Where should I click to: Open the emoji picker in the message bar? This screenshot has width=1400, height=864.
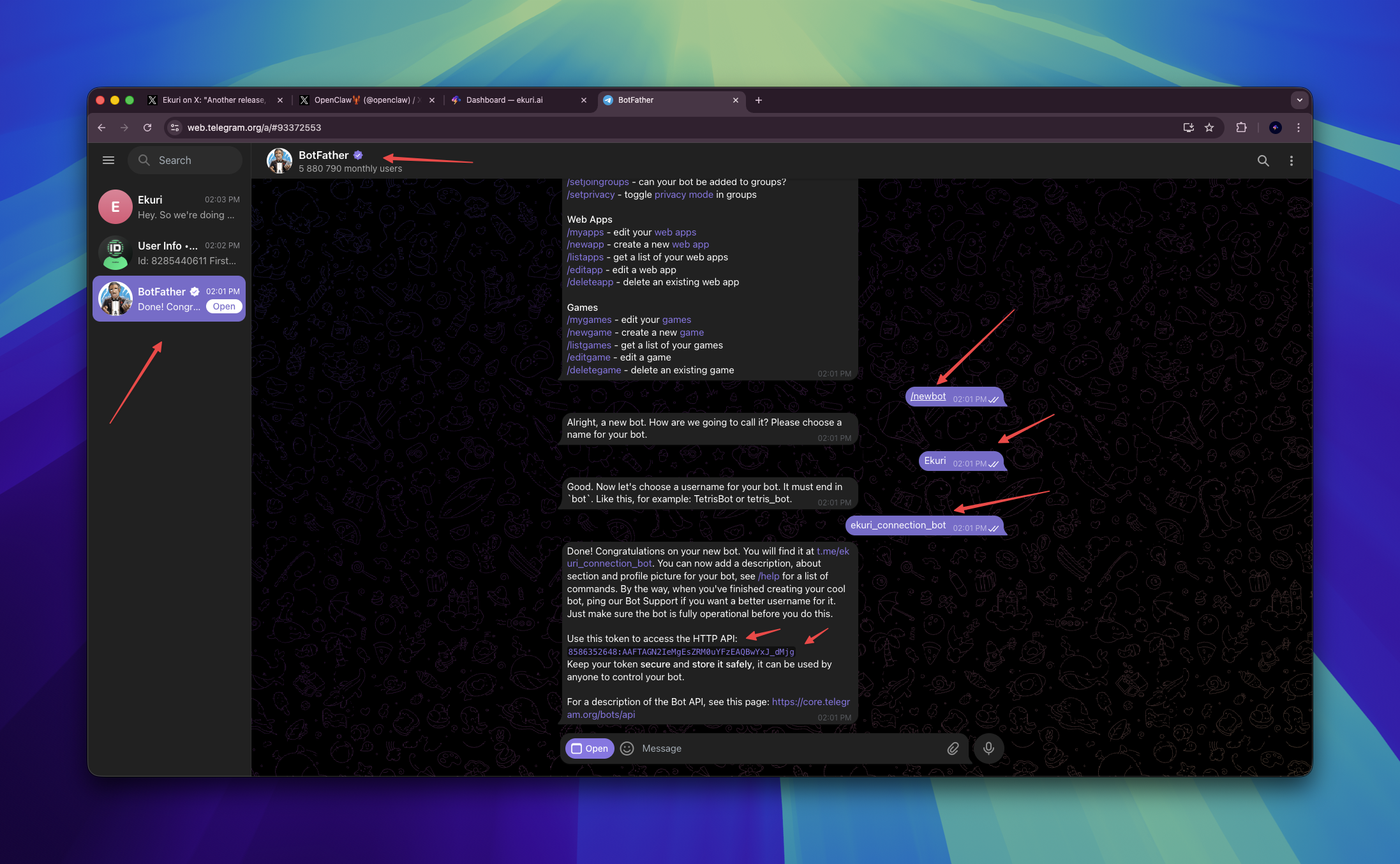[627, 748]
